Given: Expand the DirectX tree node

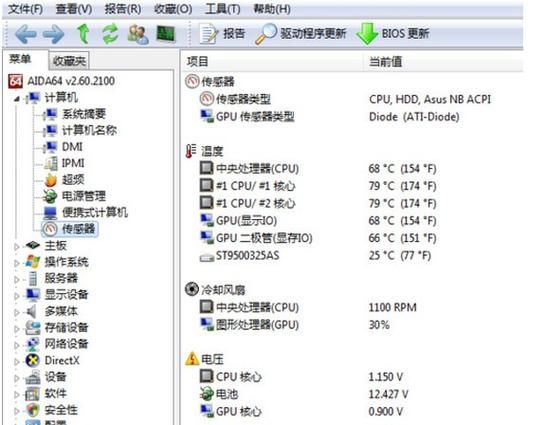Looking at the screenshot, I should (x=16, y=361).
